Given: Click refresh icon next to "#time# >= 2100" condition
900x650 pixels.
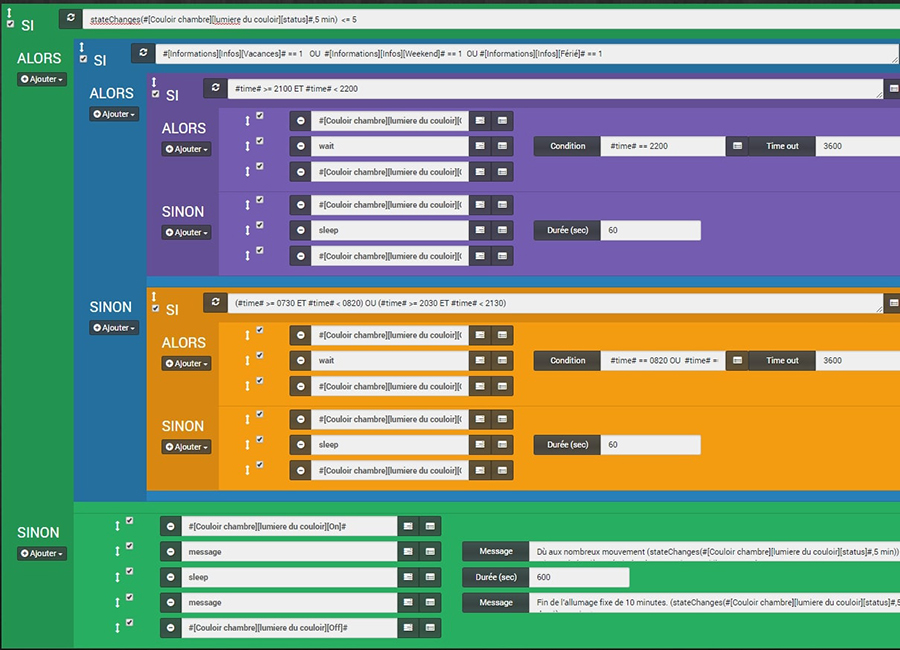Looking at the screenshot, I should 216,89.
